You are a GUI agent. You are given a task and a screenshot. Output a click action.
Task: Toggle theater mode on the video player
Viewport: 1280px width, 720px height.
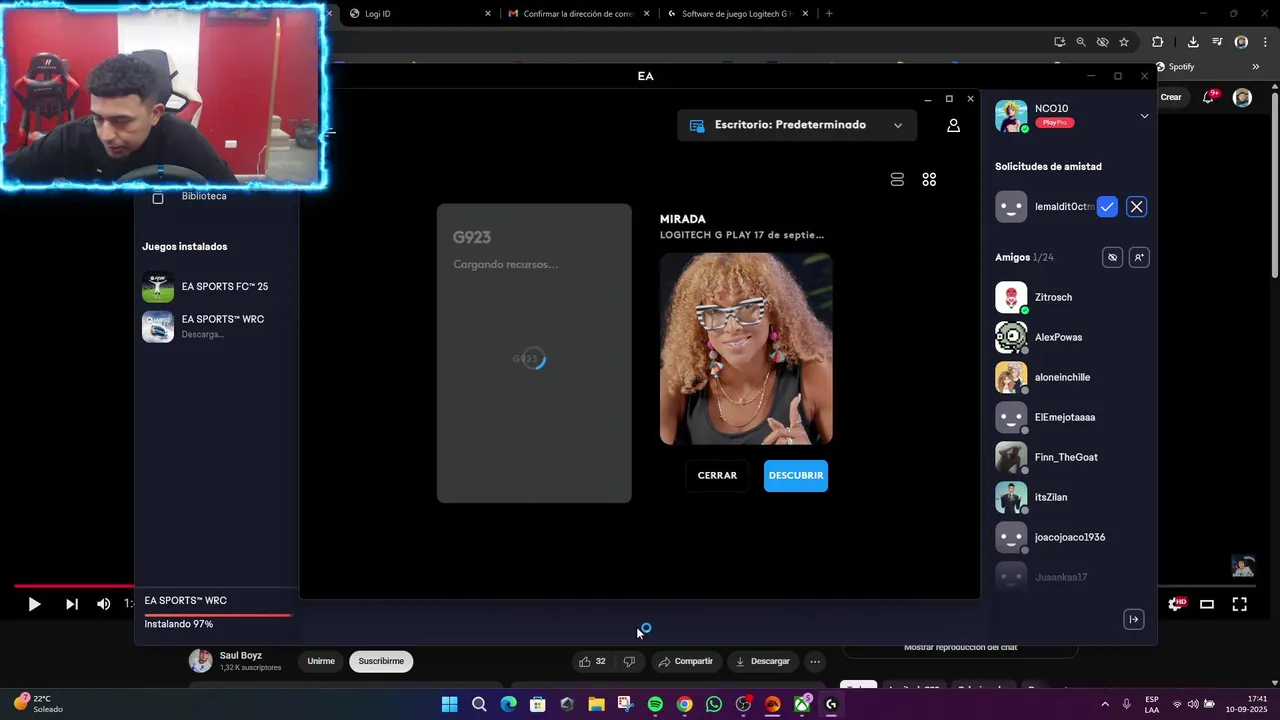pos(1207,604)
